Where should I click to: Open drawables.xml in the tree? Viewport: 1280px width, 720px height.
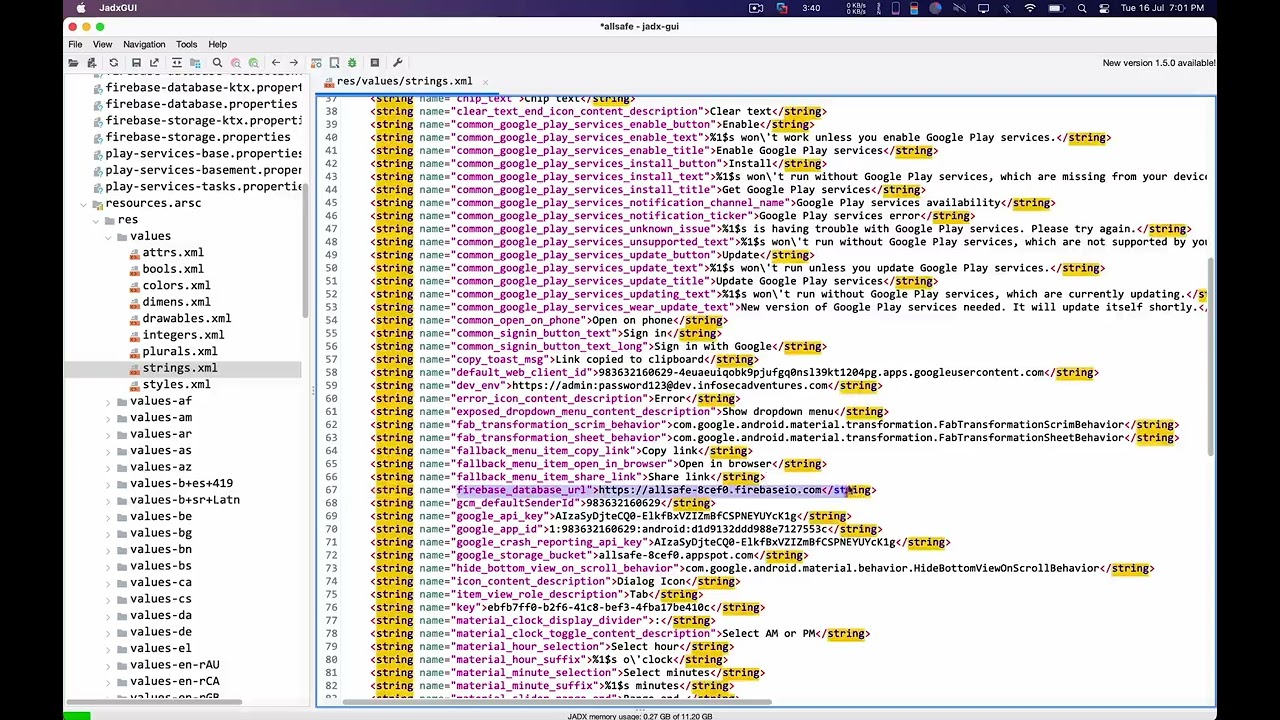pos(186,319)
